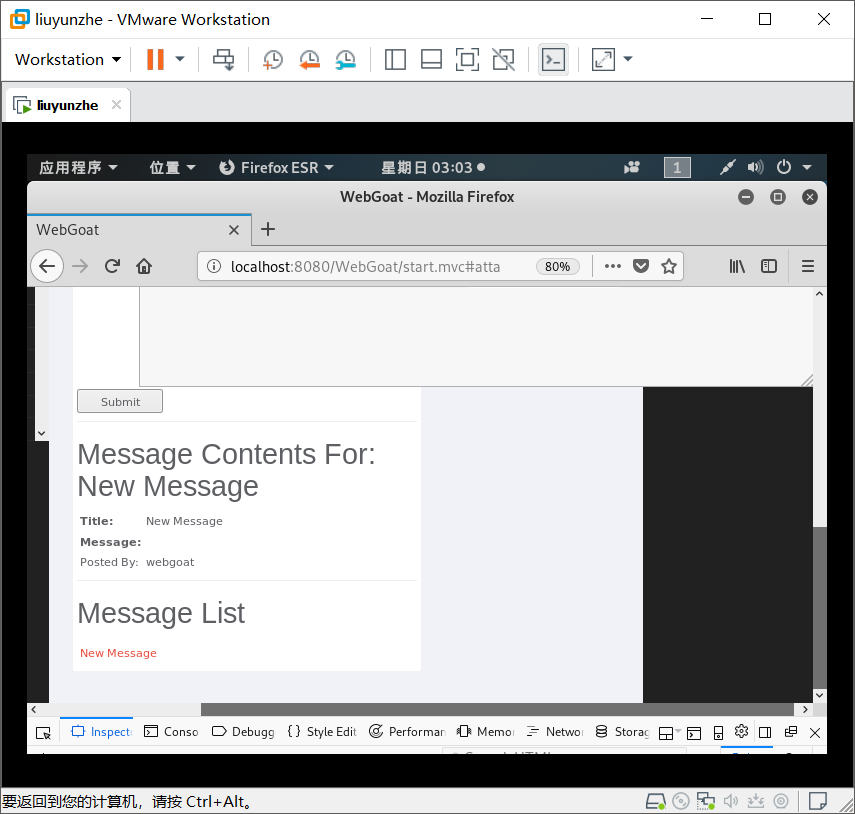
Task: Go back in Firefox
Action: [47, 266]
